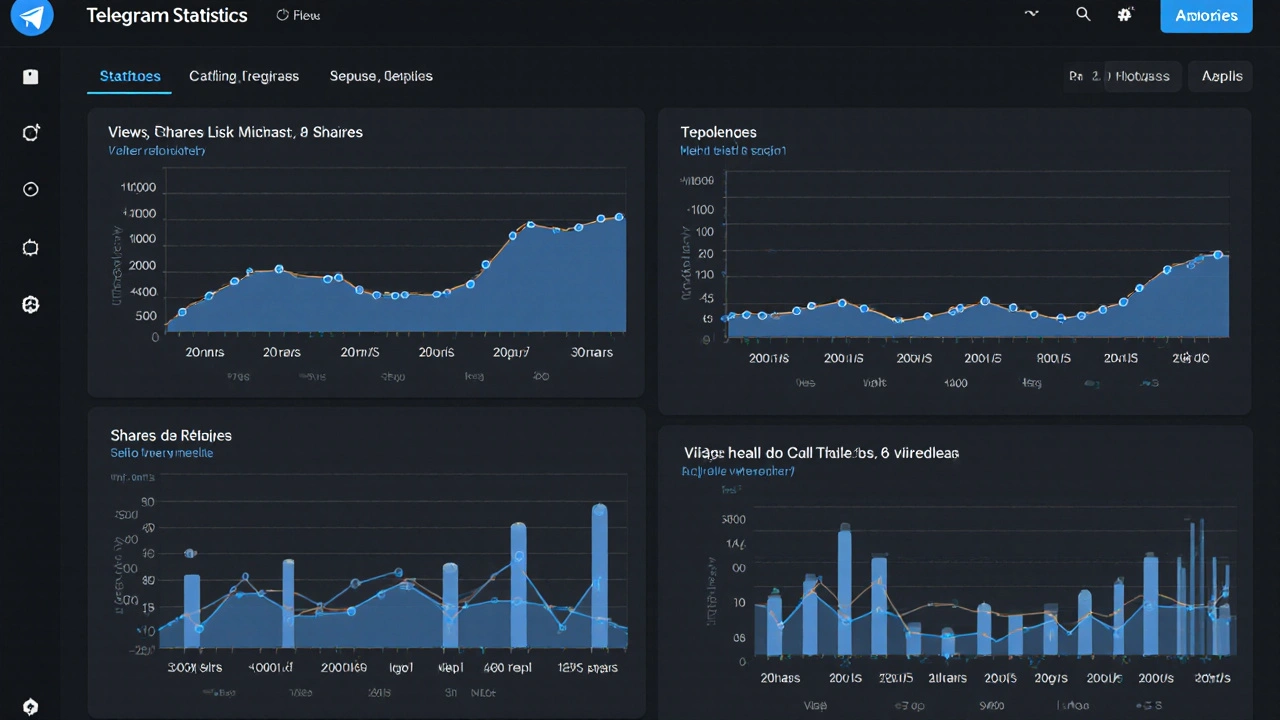Click the Flews refresh control in the header

click(x=298, y=15)
